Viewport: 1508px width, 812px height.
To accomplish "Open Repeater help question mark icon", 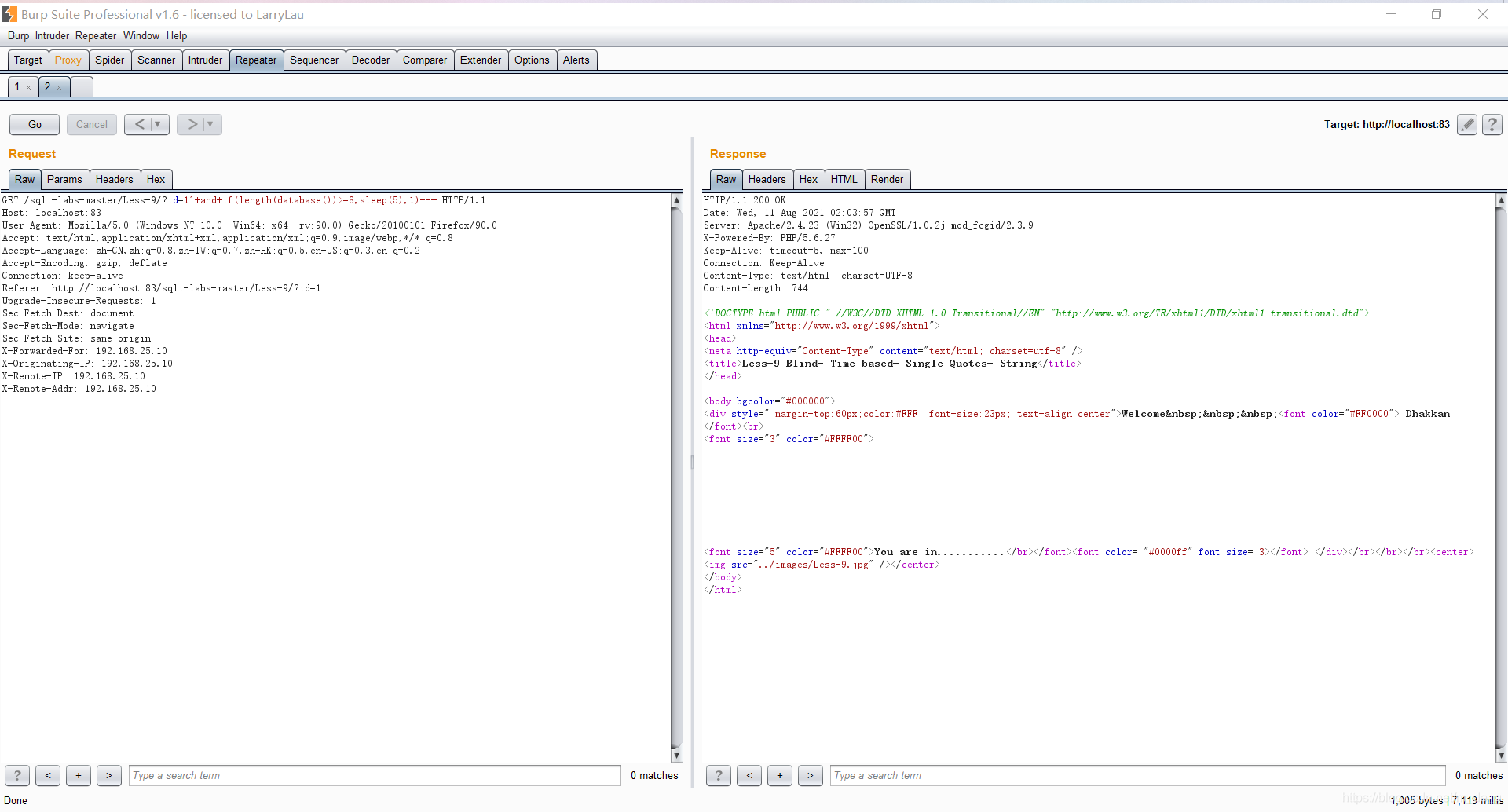I will pyautogui.click(x=1492, y=124).
